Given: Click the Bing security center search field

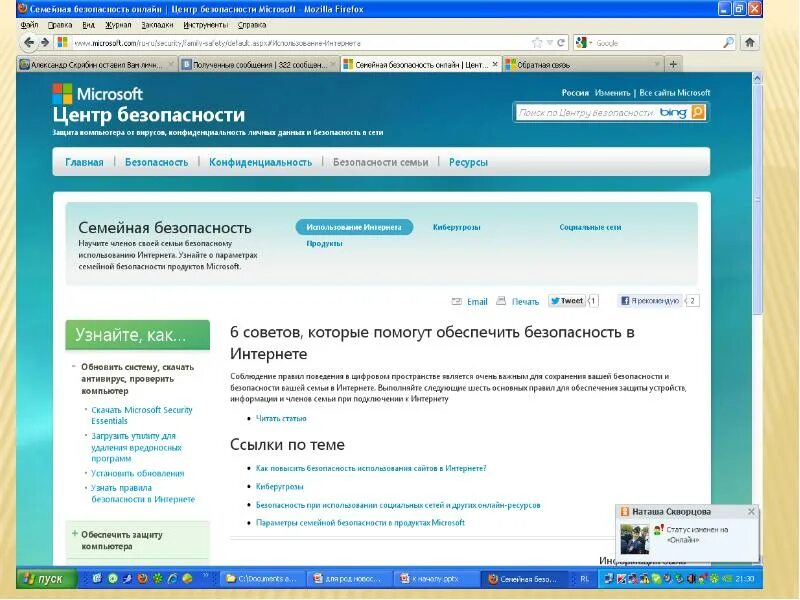Looking at the screenshot, I should (x=586, y=112).
